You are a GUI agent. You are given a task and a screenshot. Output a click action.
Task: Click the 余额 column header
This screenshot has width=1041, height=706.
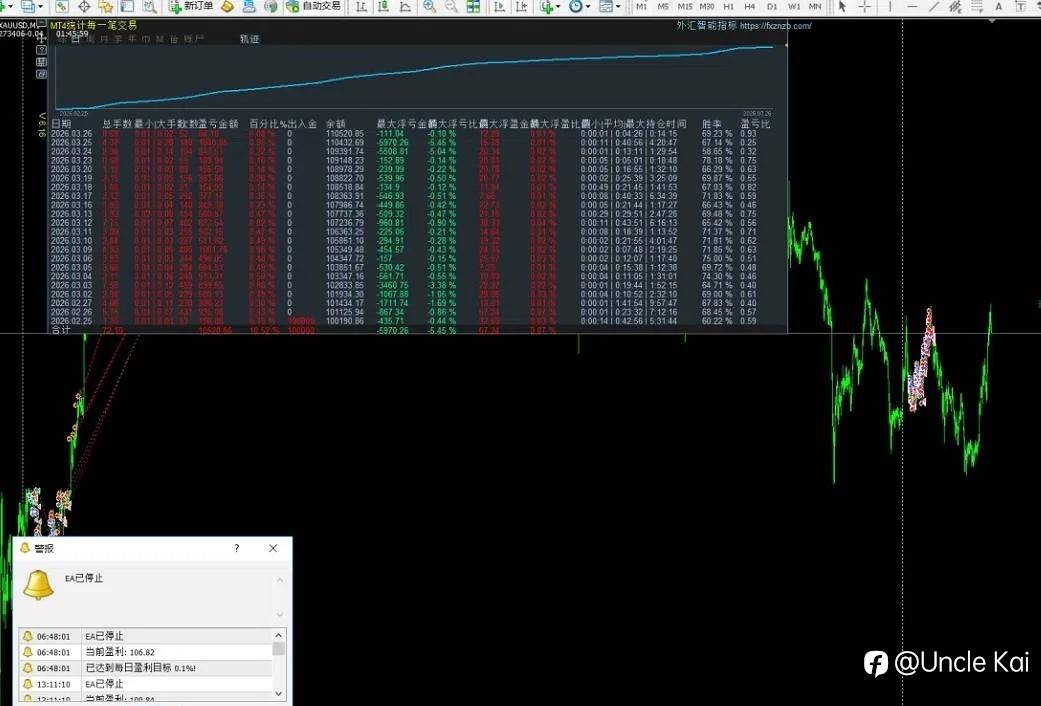pos(336,124)
